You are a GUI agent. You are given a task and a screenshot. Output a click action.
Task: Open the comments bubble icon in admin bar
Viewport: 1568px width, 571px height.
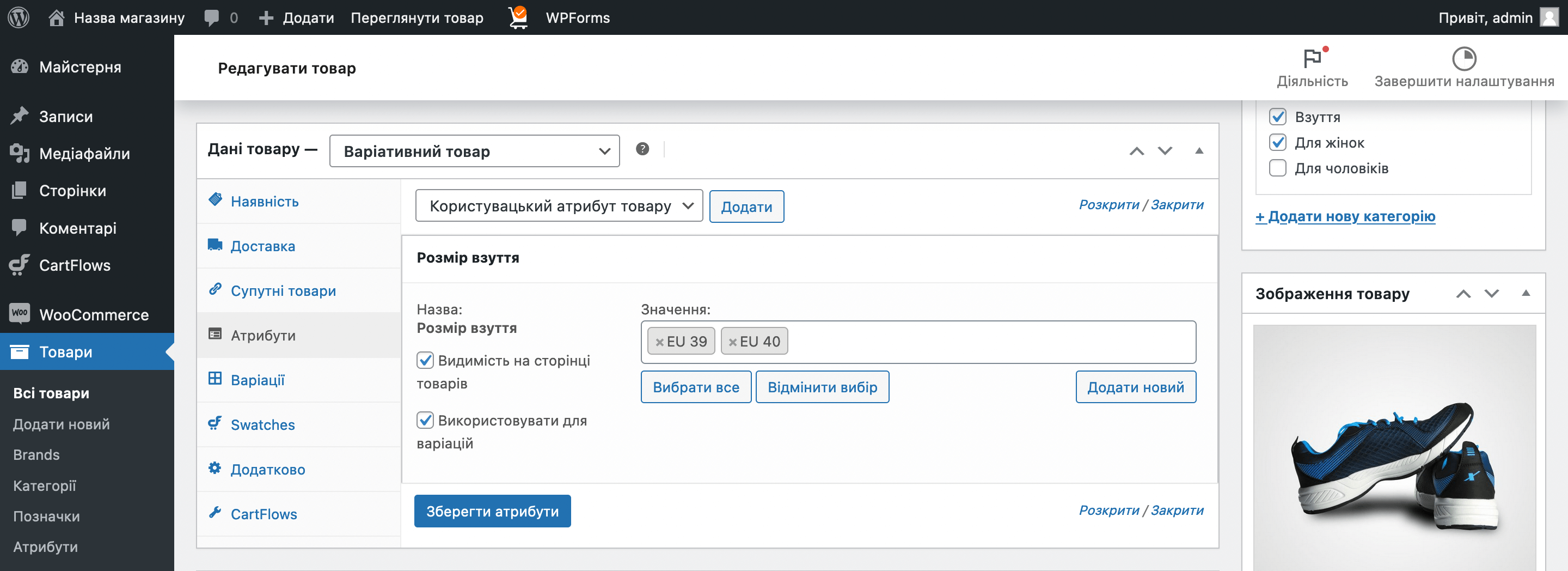pyautogui.click(x=211, y=17)
